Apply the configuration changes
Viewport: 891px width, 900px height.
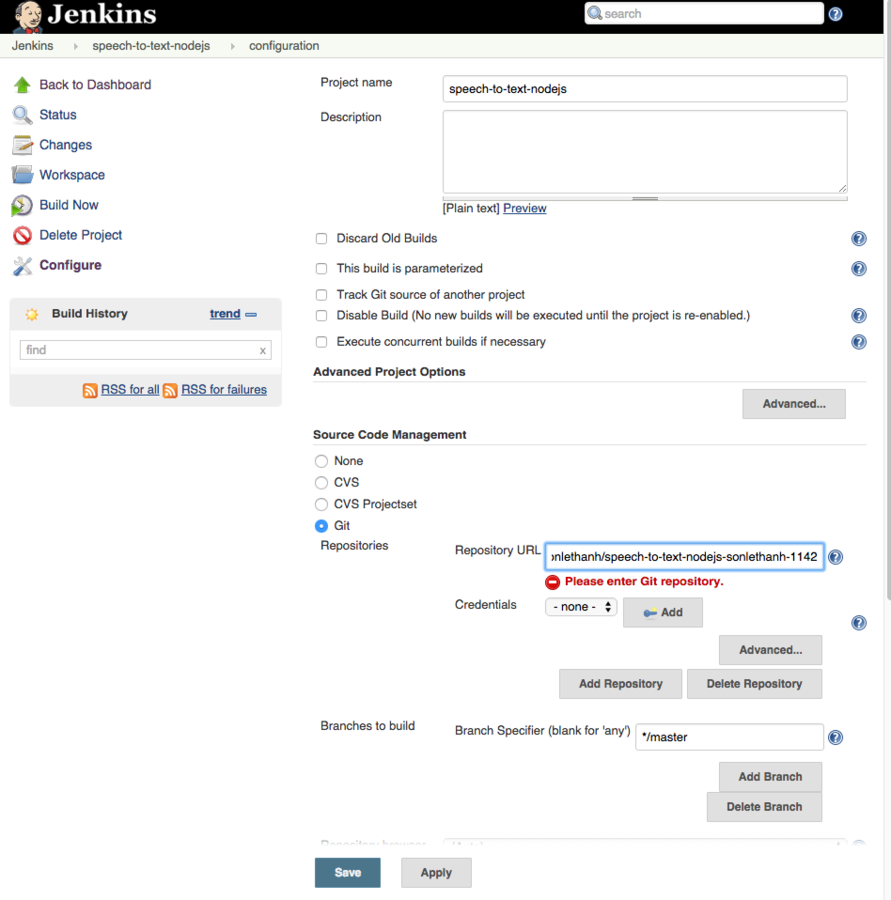[x=436, y=872]
